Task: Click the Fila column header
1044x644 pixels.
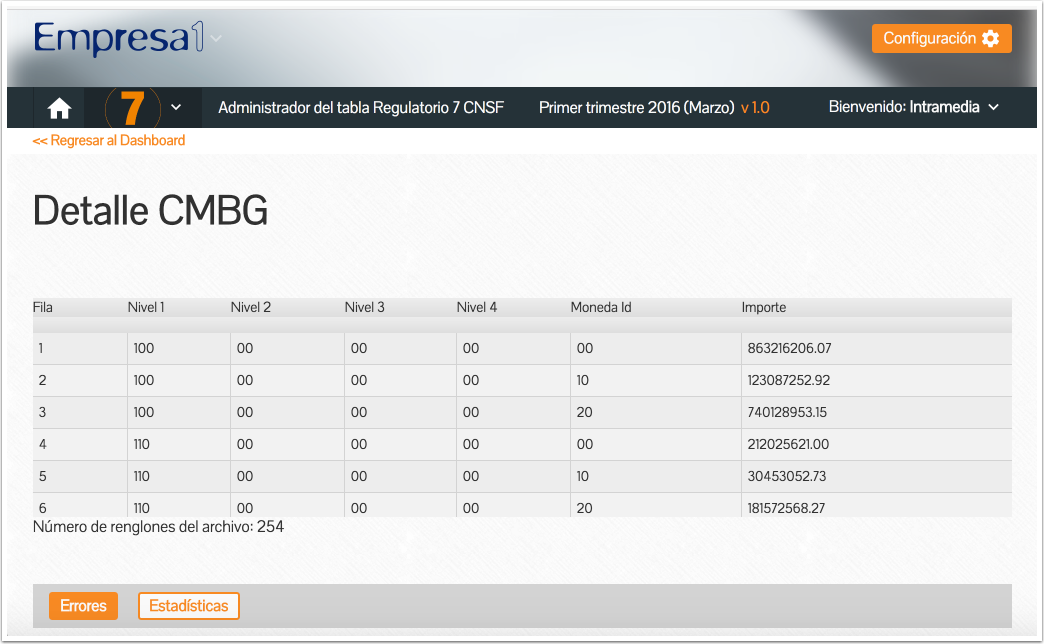Action: tap(43, 308)
